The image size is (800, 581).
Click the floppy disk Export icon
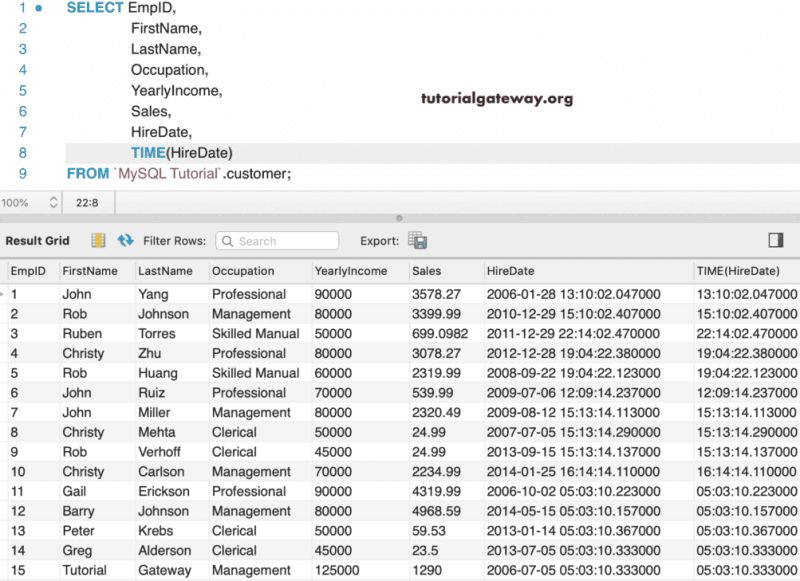click(416, 241)
